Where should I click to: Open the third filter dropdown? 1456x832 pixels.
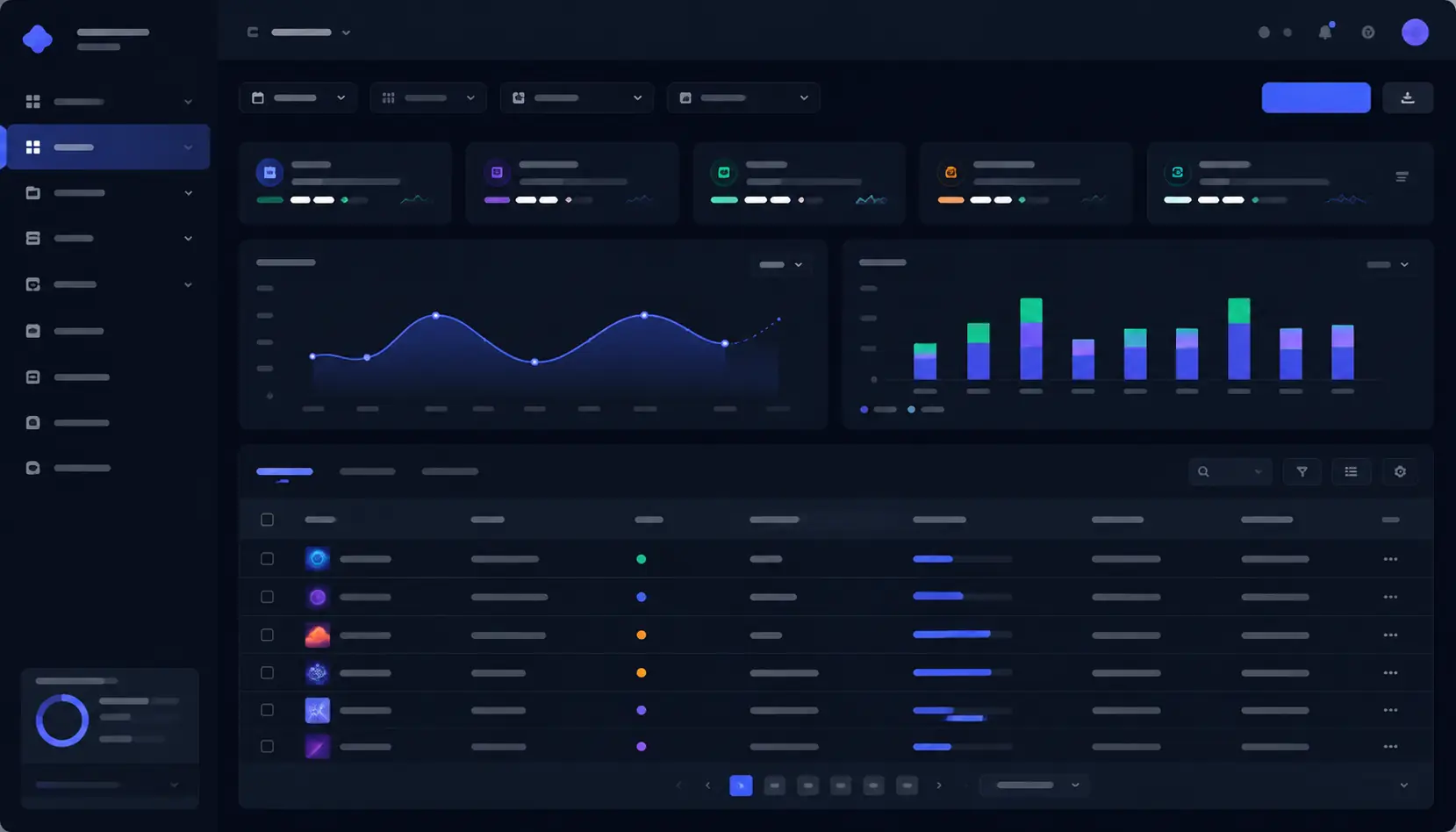(577, 97)
